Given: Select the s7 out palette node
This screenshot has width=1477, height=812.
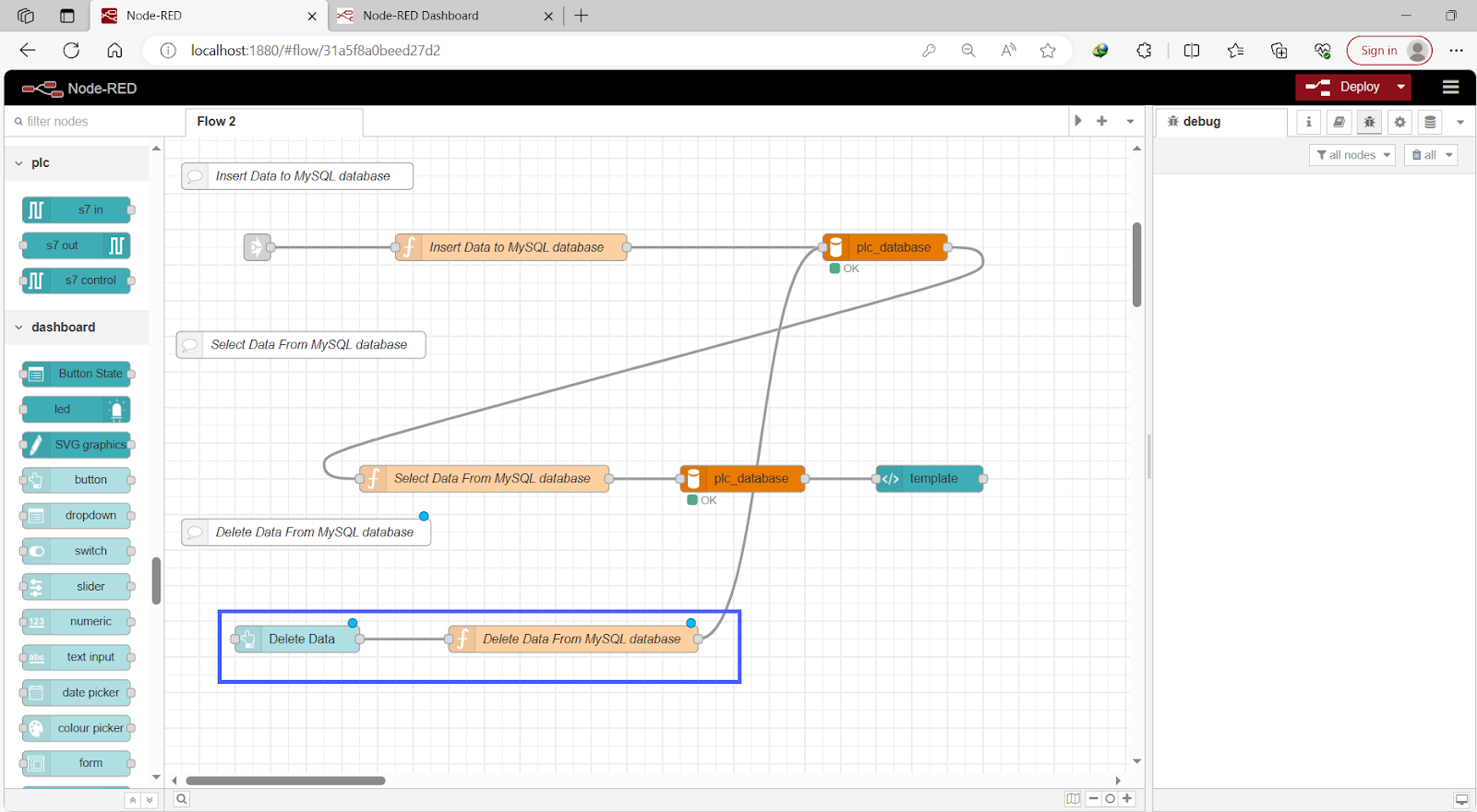Looking at the screenshot, I should click(77, 245).
